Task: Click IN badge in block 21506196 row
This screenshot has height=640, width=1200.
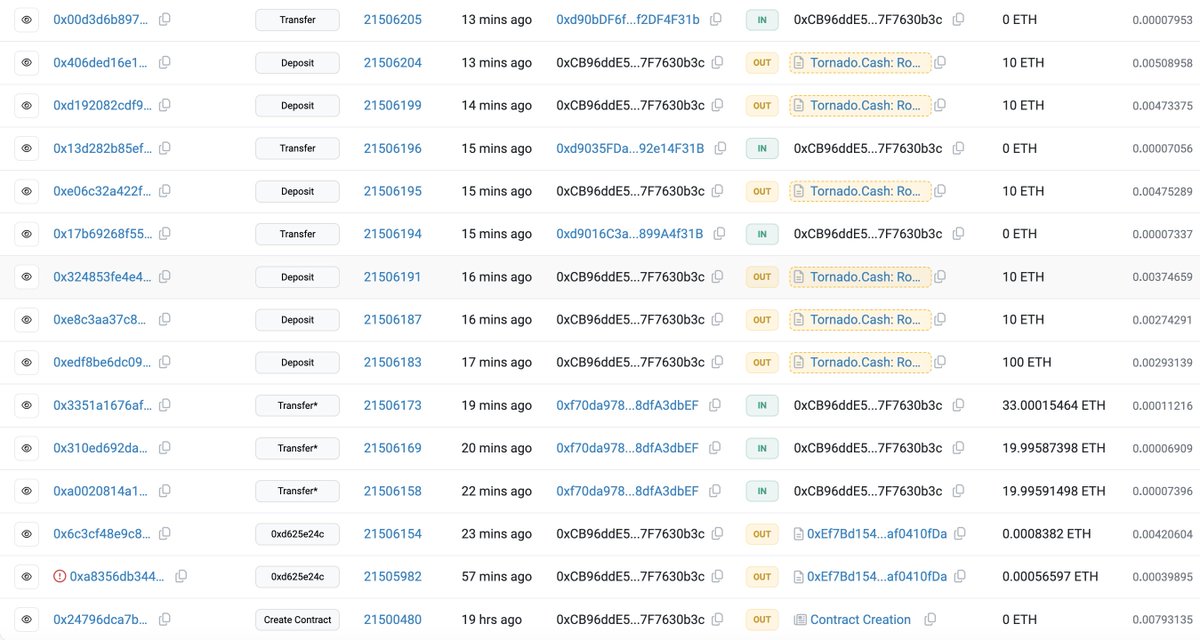Action: [x=762, y=148]
